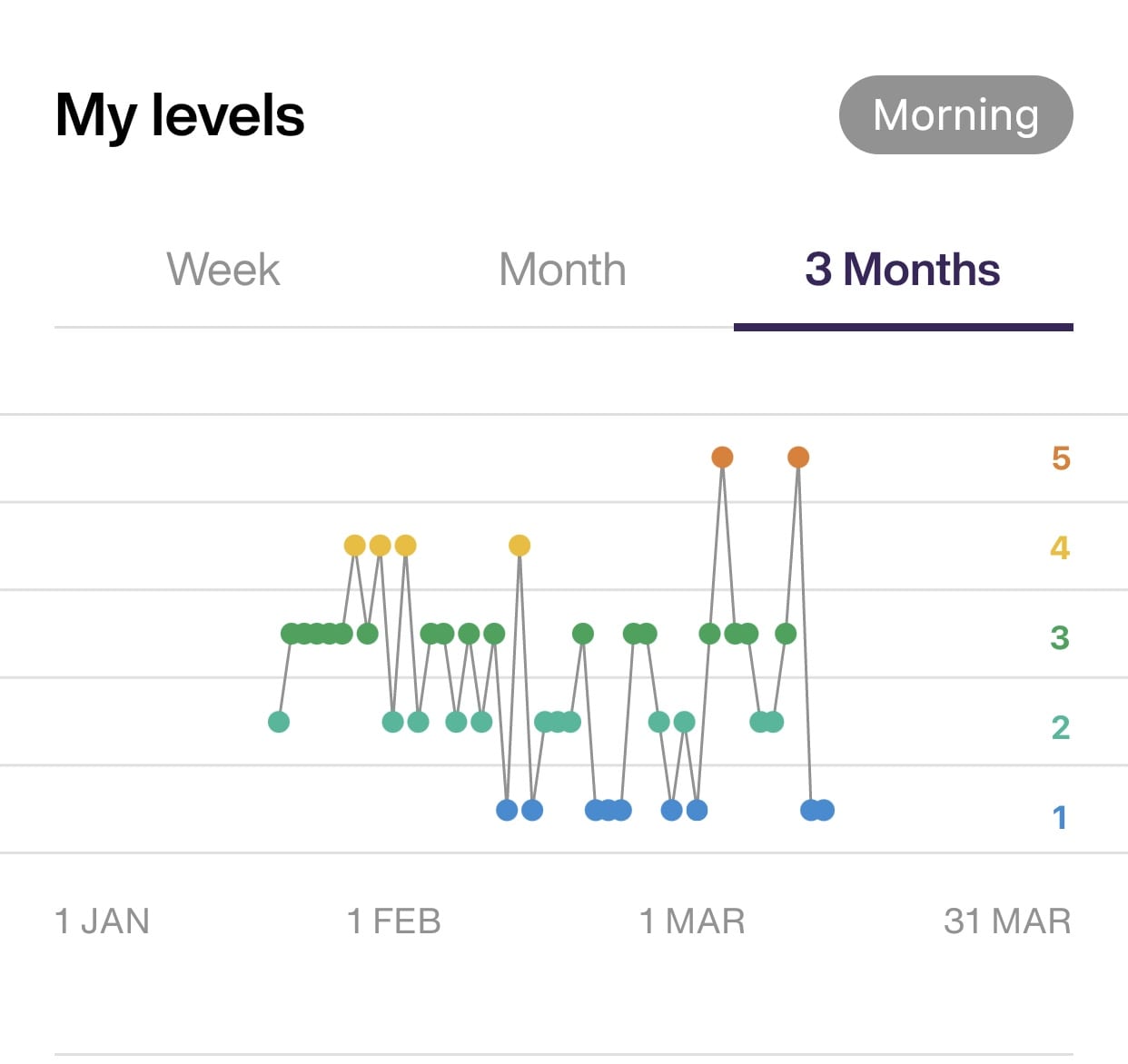1128x1064 pixels.
Task: Tap the earliest teal level 2 data point
Action: (279, 722)
